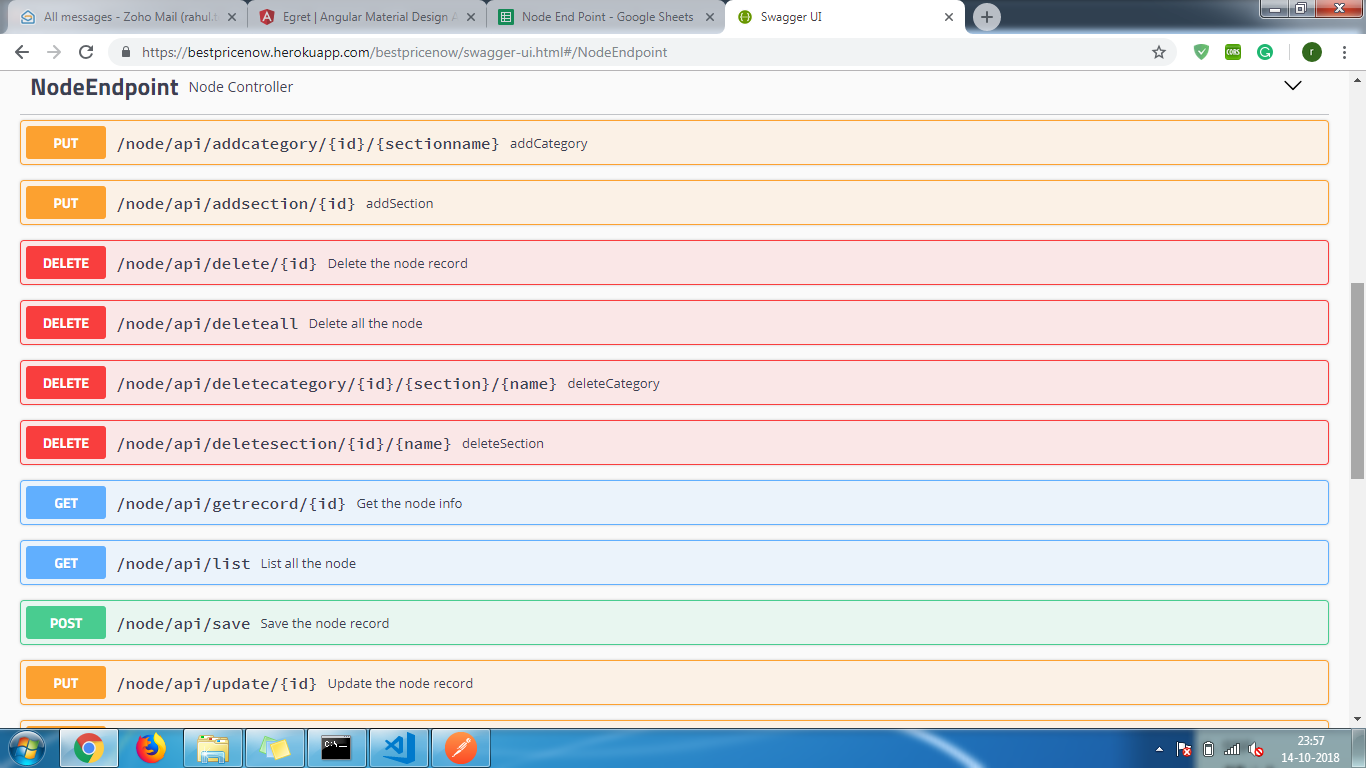Click the POST method button for save
The width and height of the screenshot is (1366, 768).
coord(66,623)
